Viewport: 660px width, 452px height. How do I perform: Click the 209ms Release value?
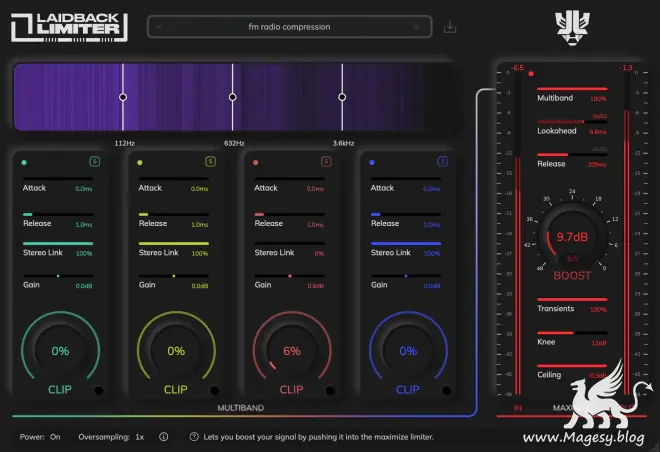pyautogui.click(x=597, y=165)
